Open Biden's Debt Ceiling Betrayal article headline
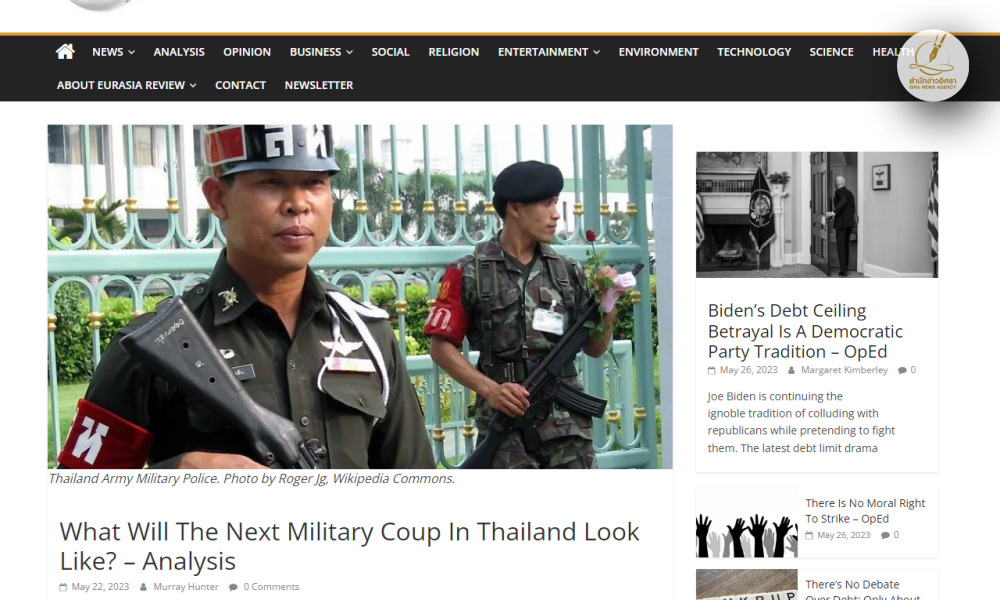Image resolution: width=1000 pixels, height=600 pixels. point(805,331)
